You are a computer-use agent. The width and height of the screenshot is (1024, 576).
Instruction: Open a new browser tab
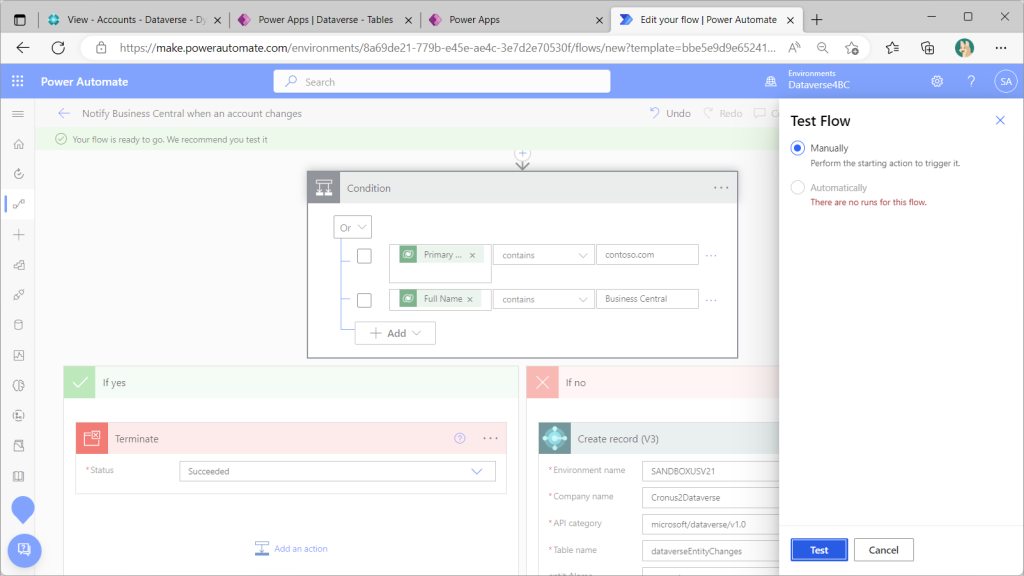816,20
